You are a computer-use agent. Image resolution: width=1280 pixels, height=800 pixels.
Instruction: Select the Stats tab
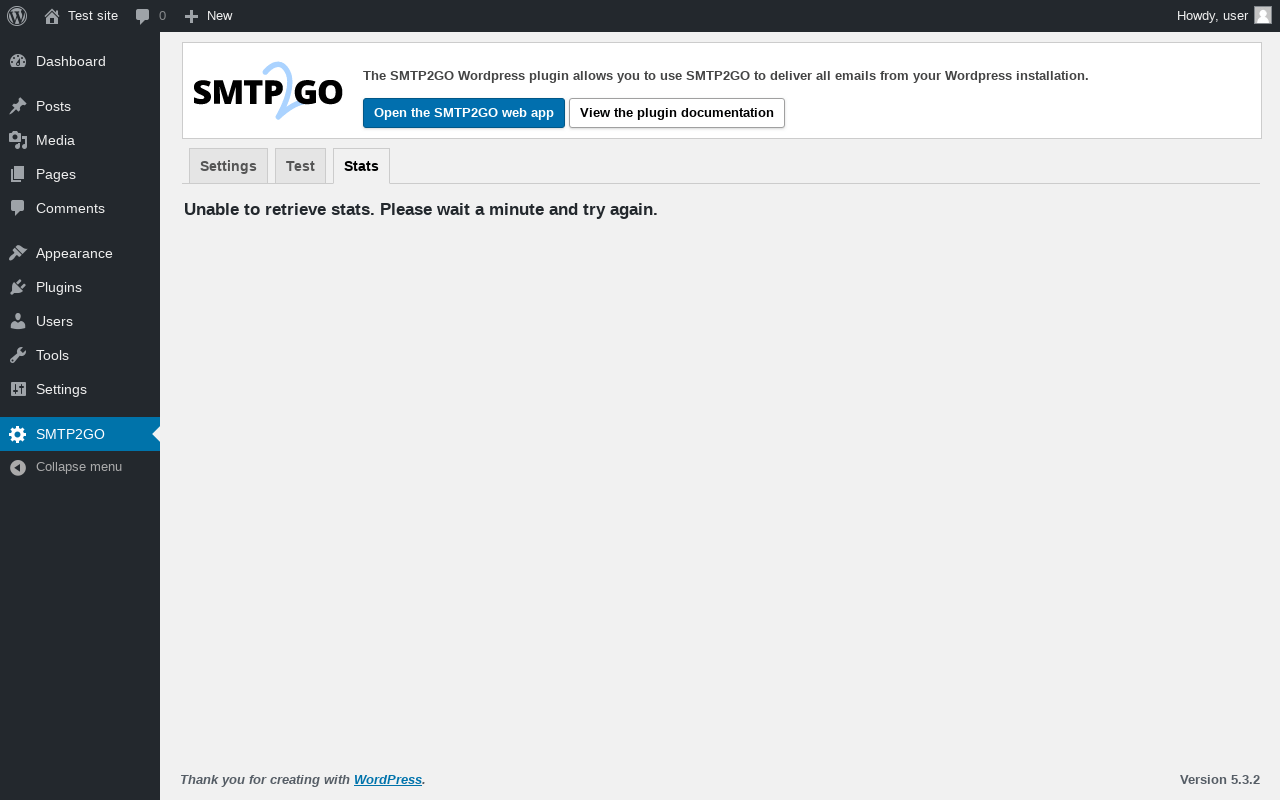(361, 166)
